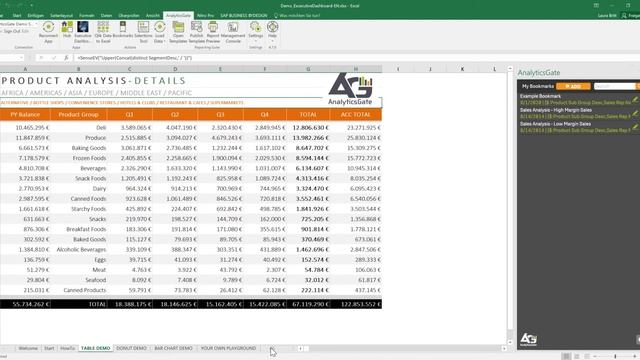Click the zoom slider in the status bar
640x360 pixels.
click(x=616, y=356)
